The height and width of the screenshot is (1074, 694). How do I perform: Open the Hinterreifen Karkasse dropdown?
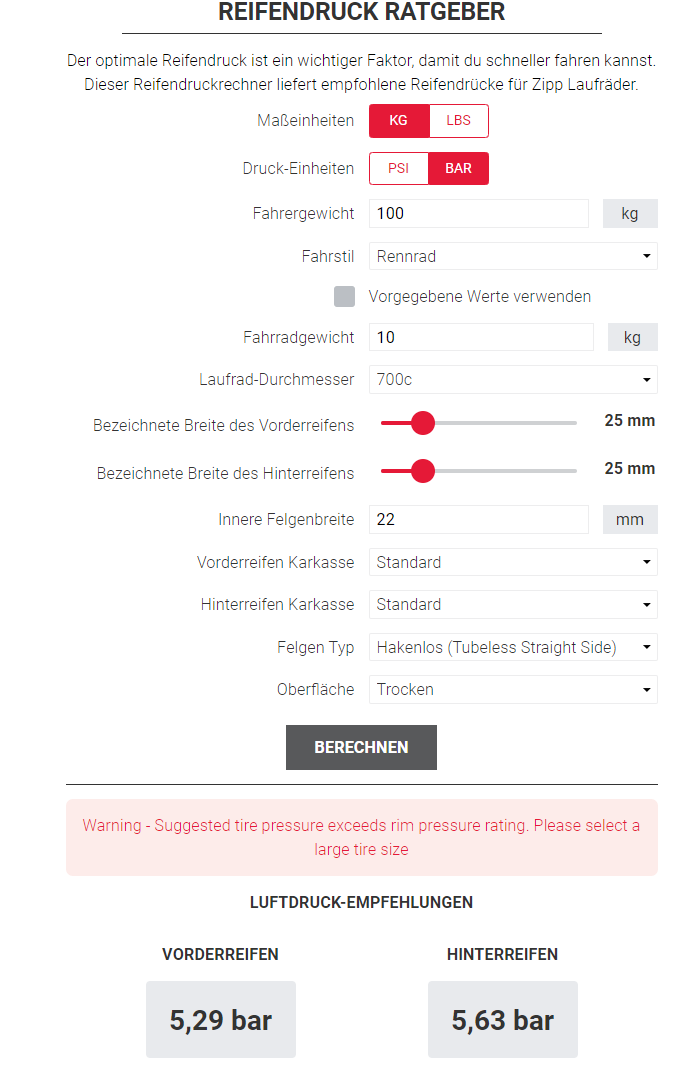513,604
